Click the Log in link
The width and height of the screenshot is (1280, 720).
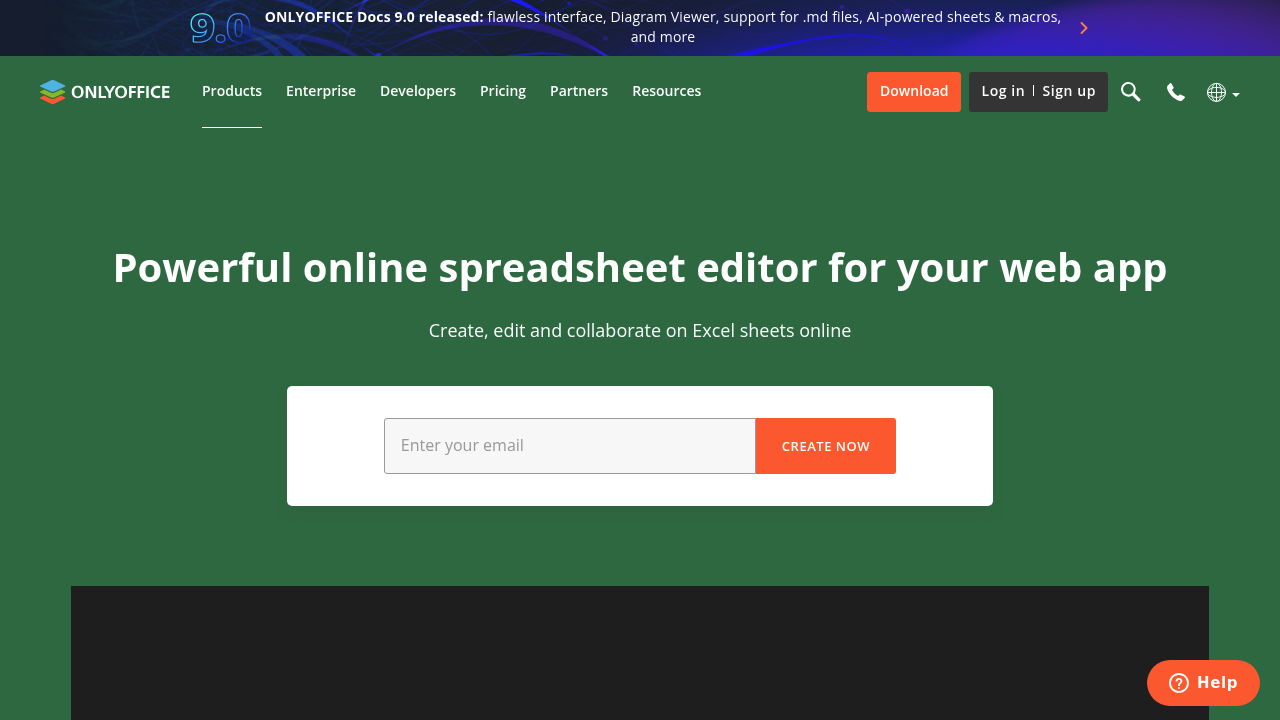[x=1002, y=91]
